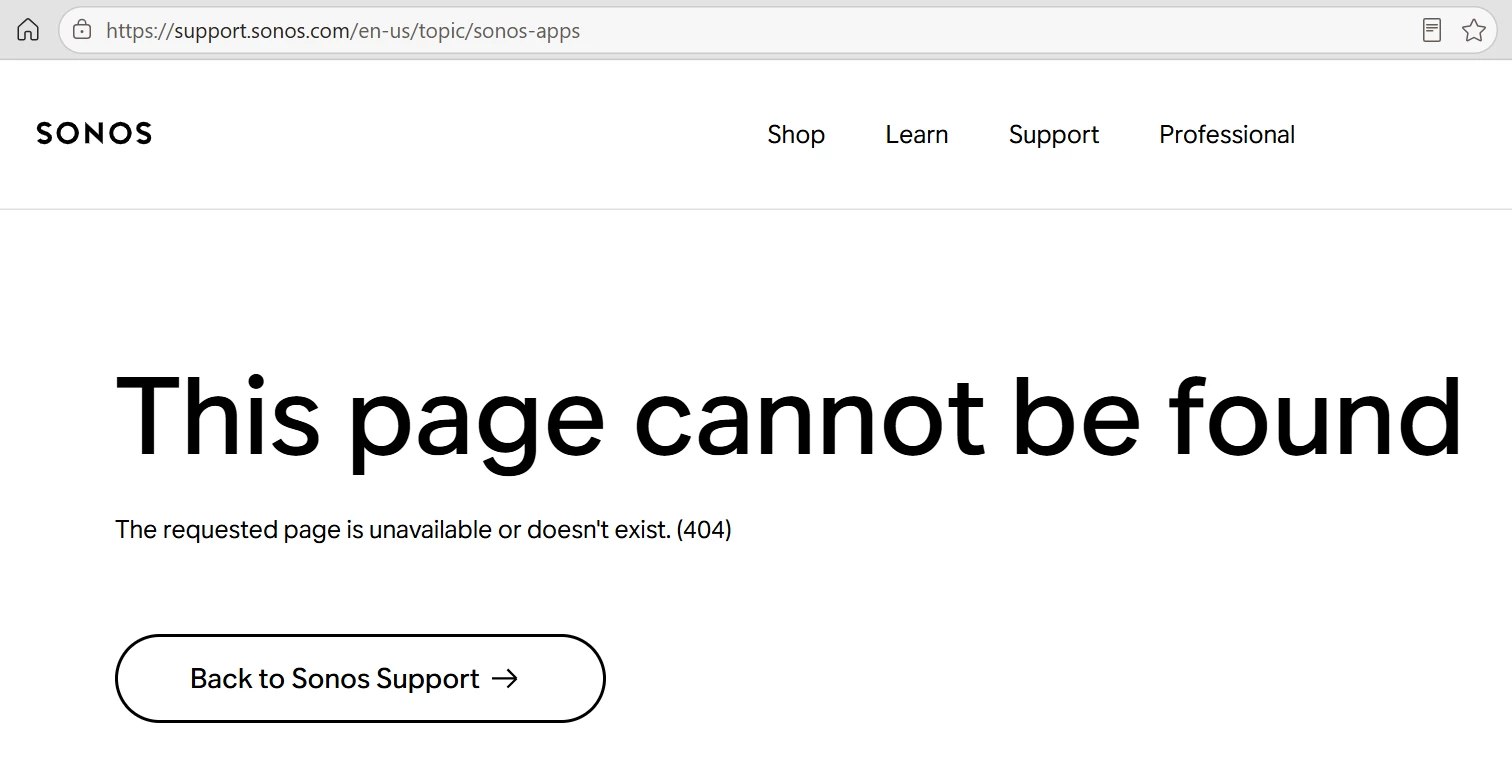The image size is (1512, 766).
Task: Click Back to Sonos Support button
Action: [360, 678]
